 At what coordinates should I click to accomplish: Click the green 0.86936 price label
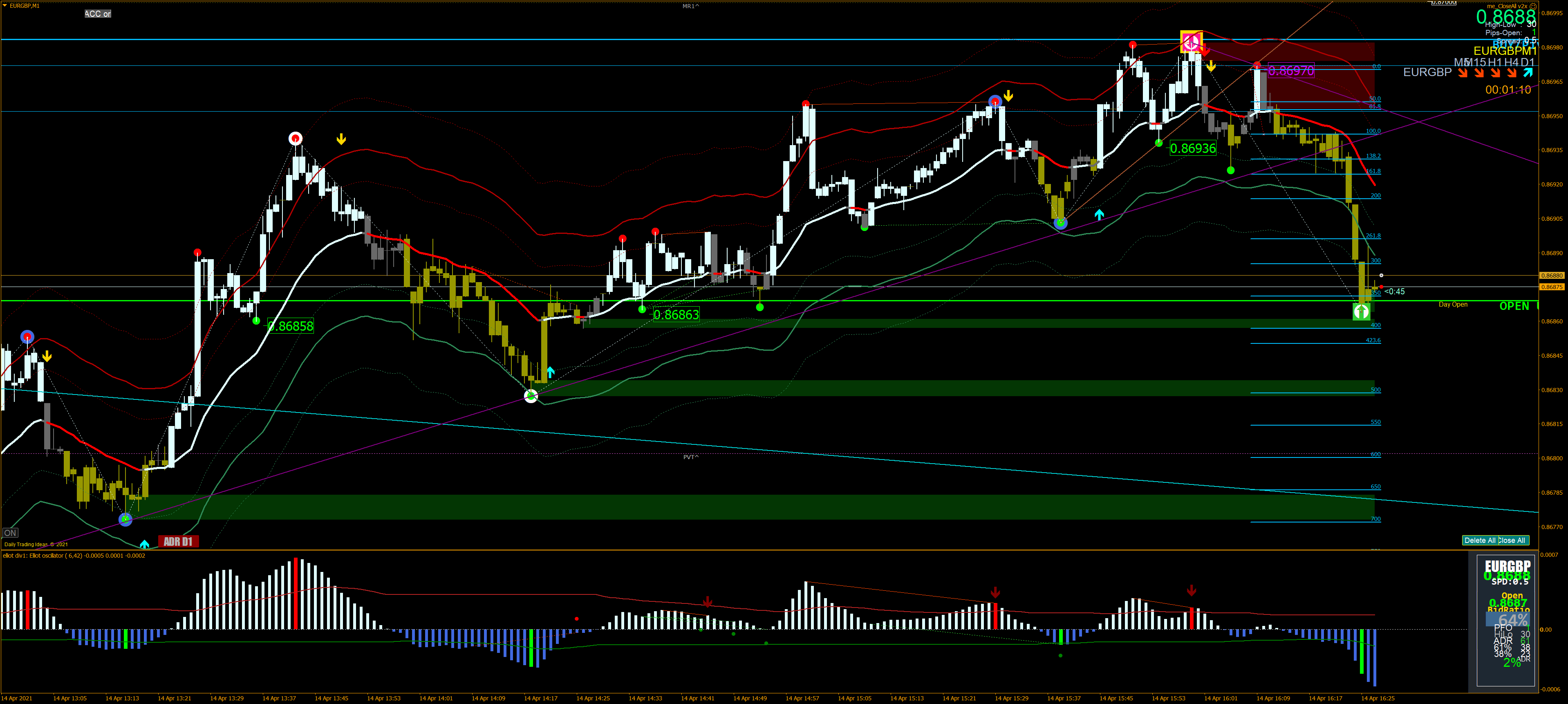(x=1192, y=148)
